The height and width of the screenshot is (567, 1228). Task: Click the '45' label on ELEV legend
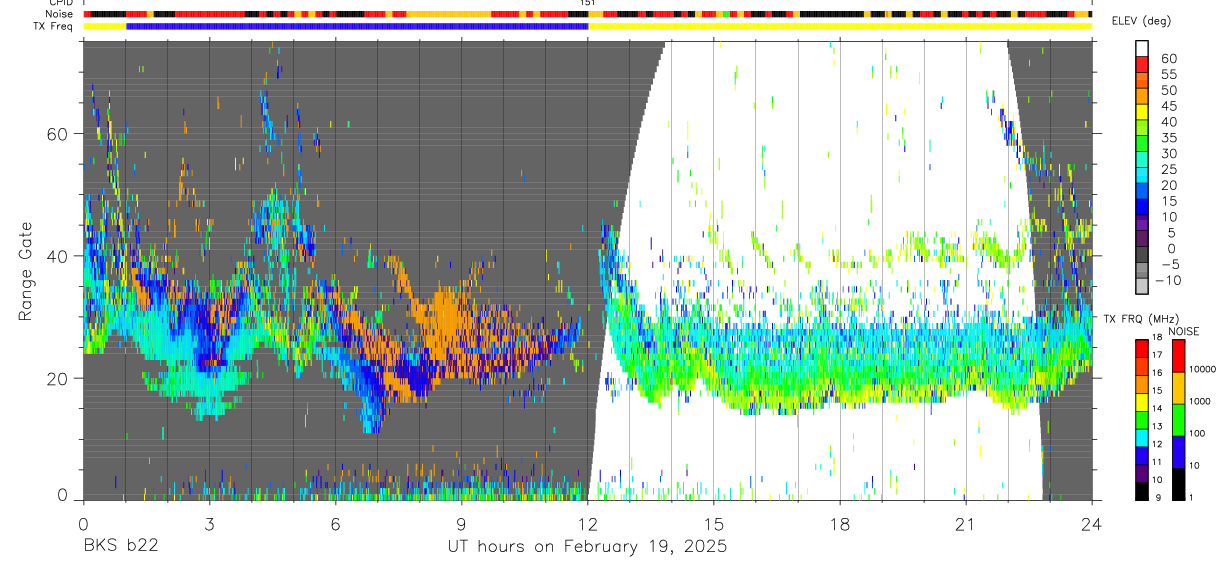click(1169, 106)
